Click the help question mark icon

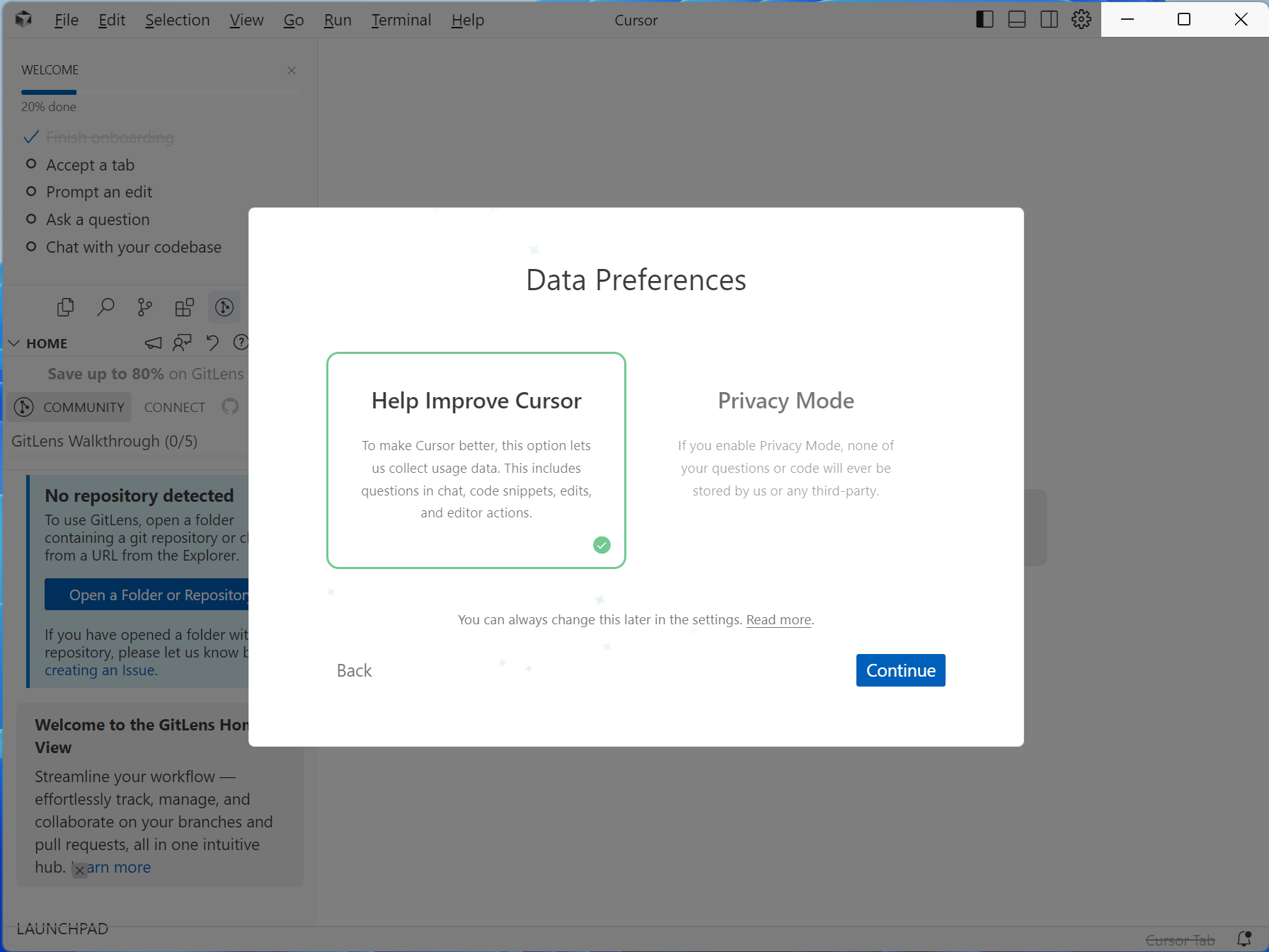tap(241, 343)
